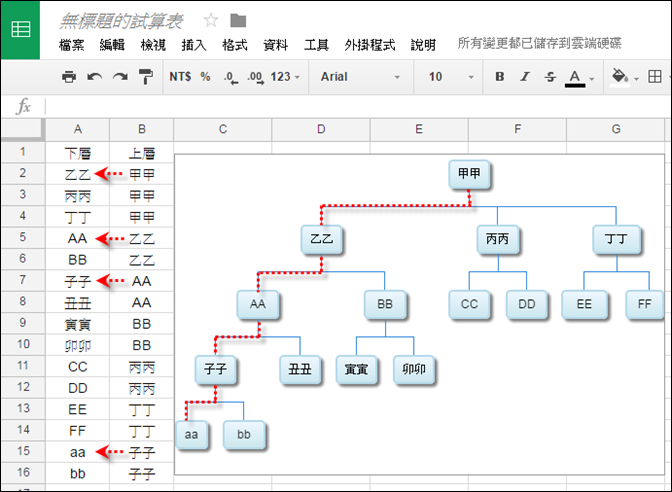Select cell B1 containing 上層
This screenshot has width=672, height=492.
tap(142, 153)
